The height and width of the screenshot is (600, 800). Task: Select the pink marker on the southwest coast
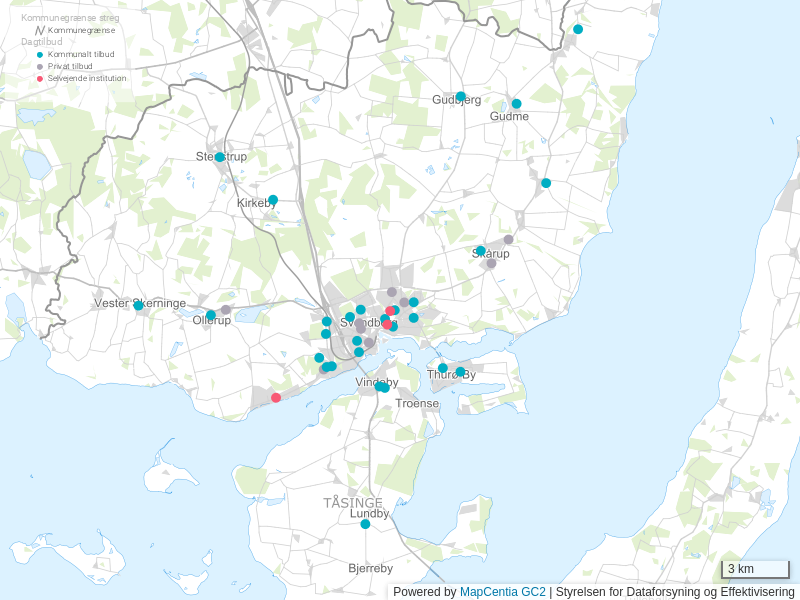tap(276, 398)
